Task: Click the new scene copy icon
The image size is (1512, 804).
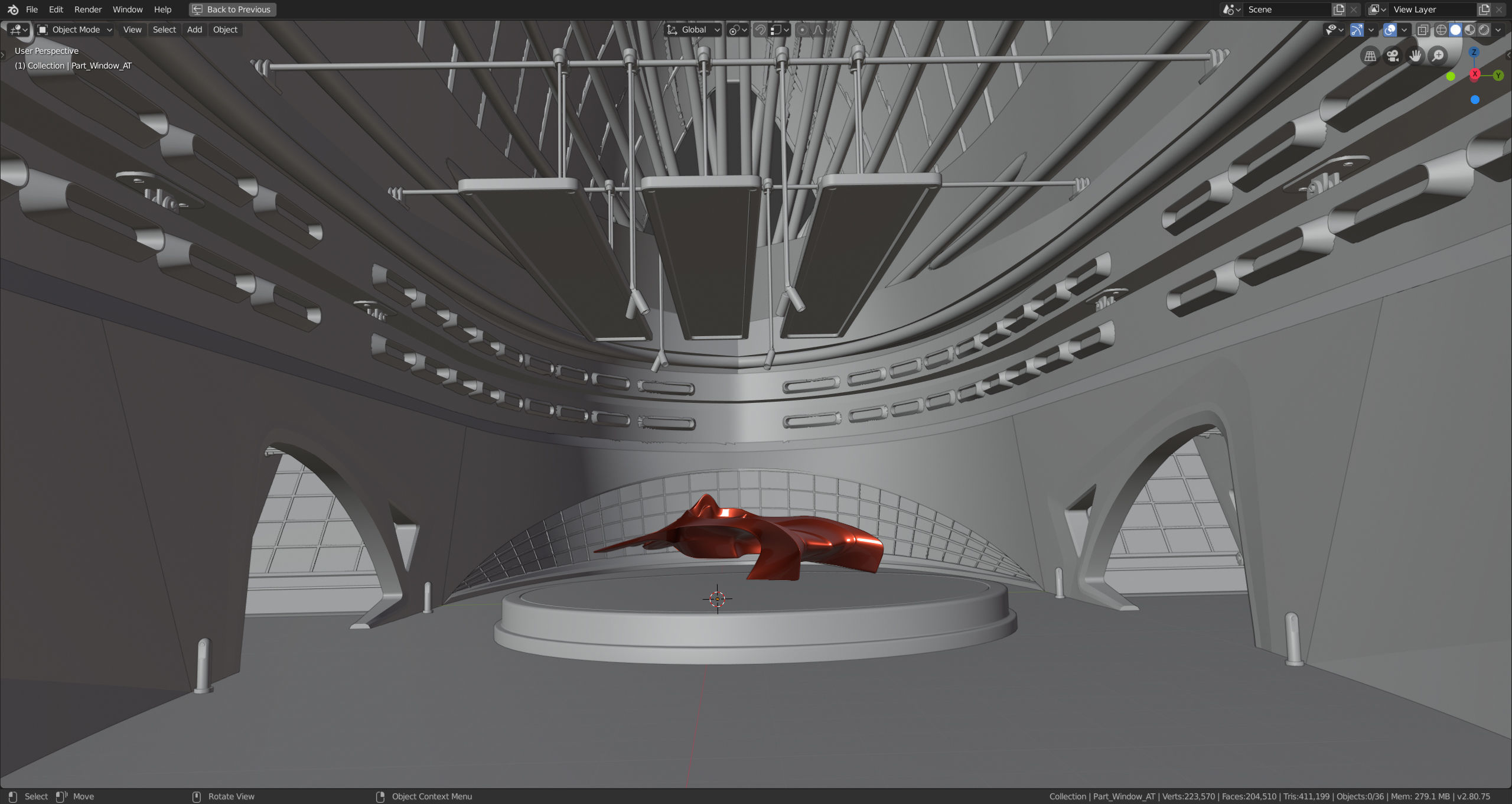Action: 1339,9
